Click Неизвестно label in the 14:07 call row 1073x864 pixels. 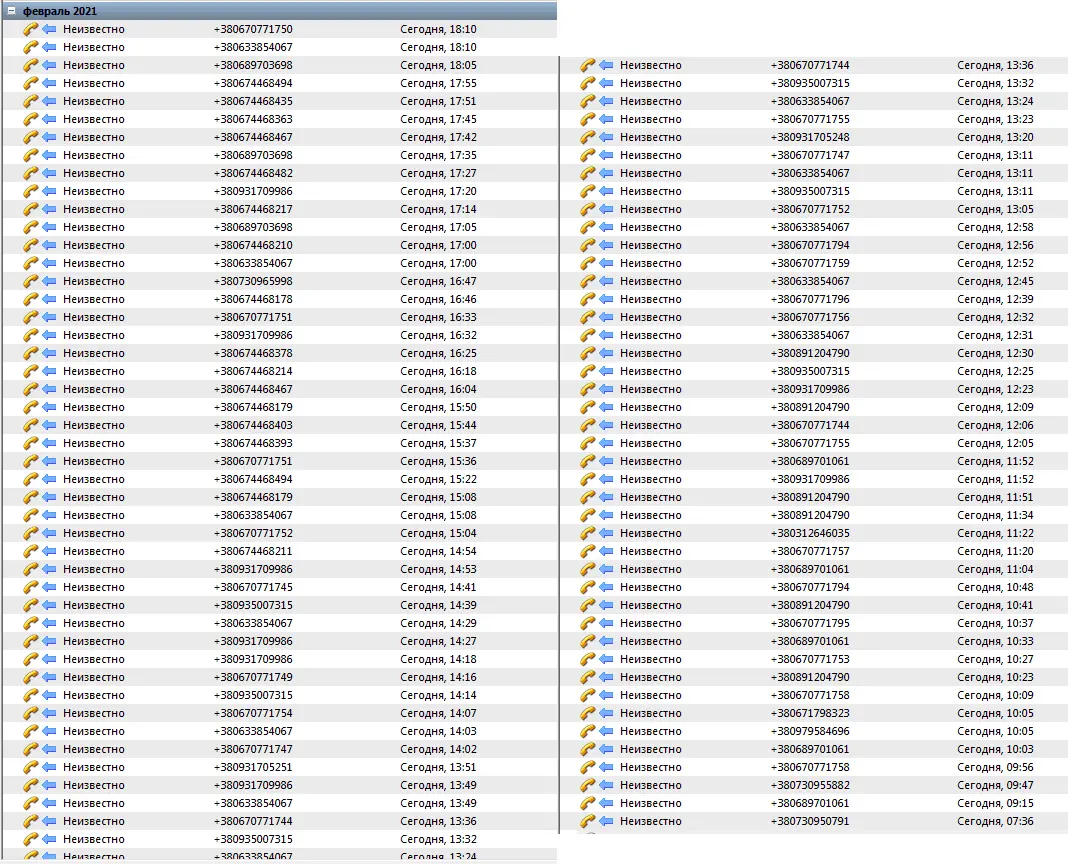click(94, 713)
